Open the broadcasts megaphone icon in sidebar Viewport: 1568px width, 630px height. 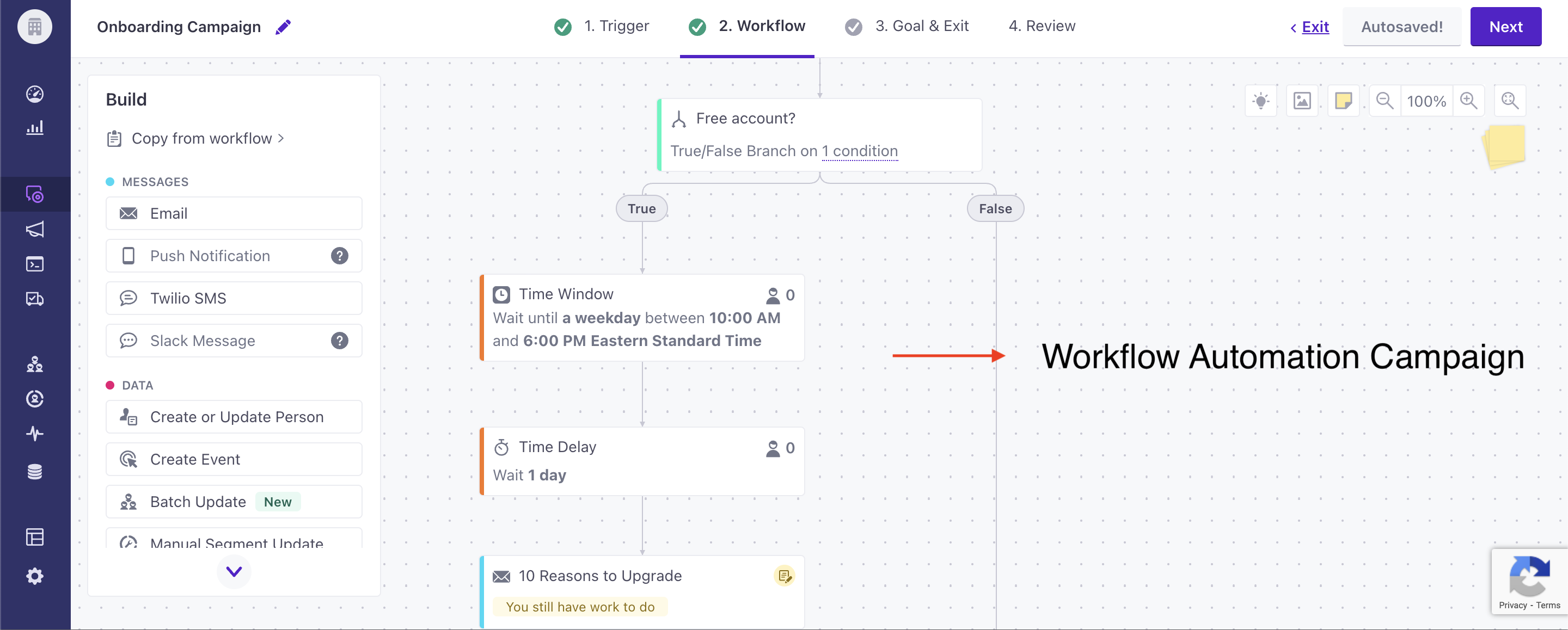pyautogui.click(x=35, y=229)
